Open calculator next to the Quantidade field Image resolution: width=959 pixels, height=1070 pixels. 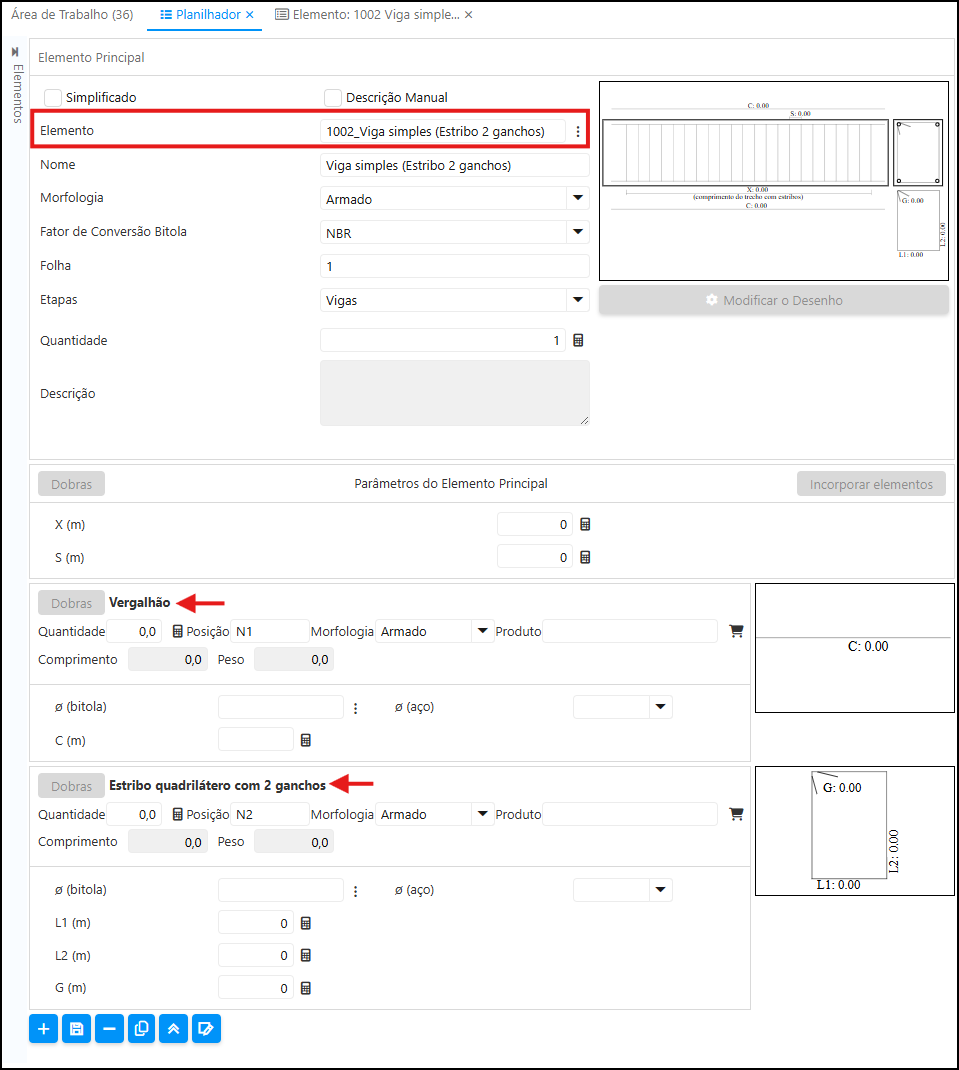pos(578,340)
